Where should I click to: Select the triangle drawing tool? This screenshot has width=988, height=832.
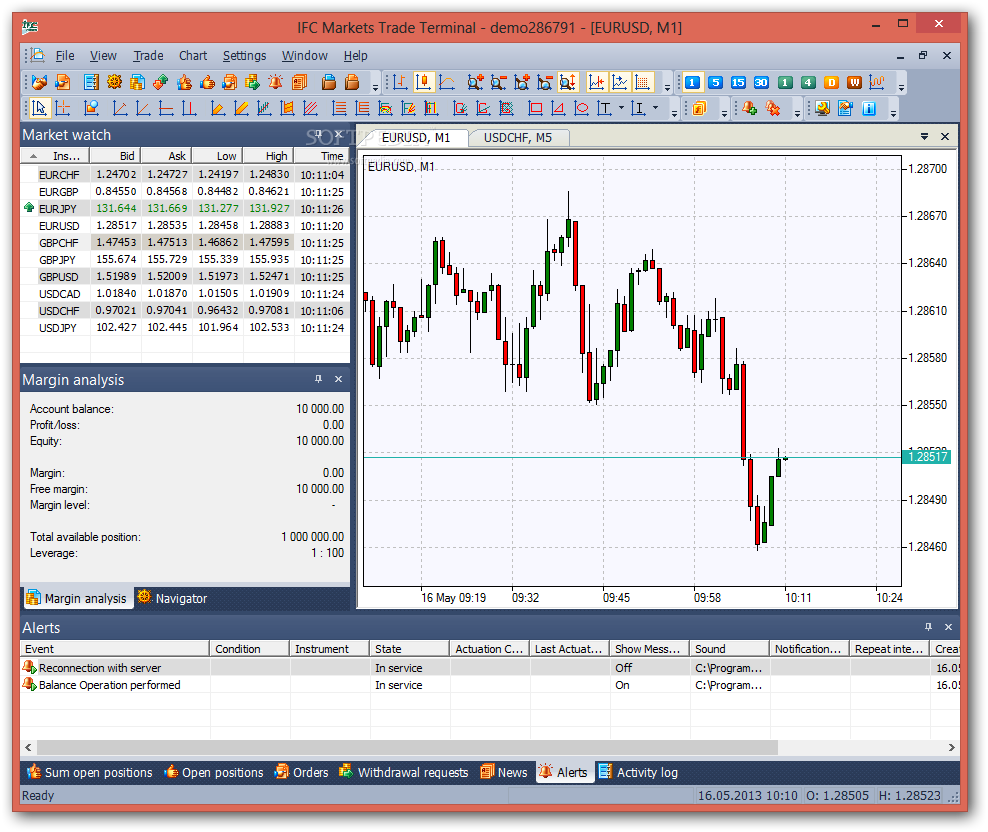(558, 109)
